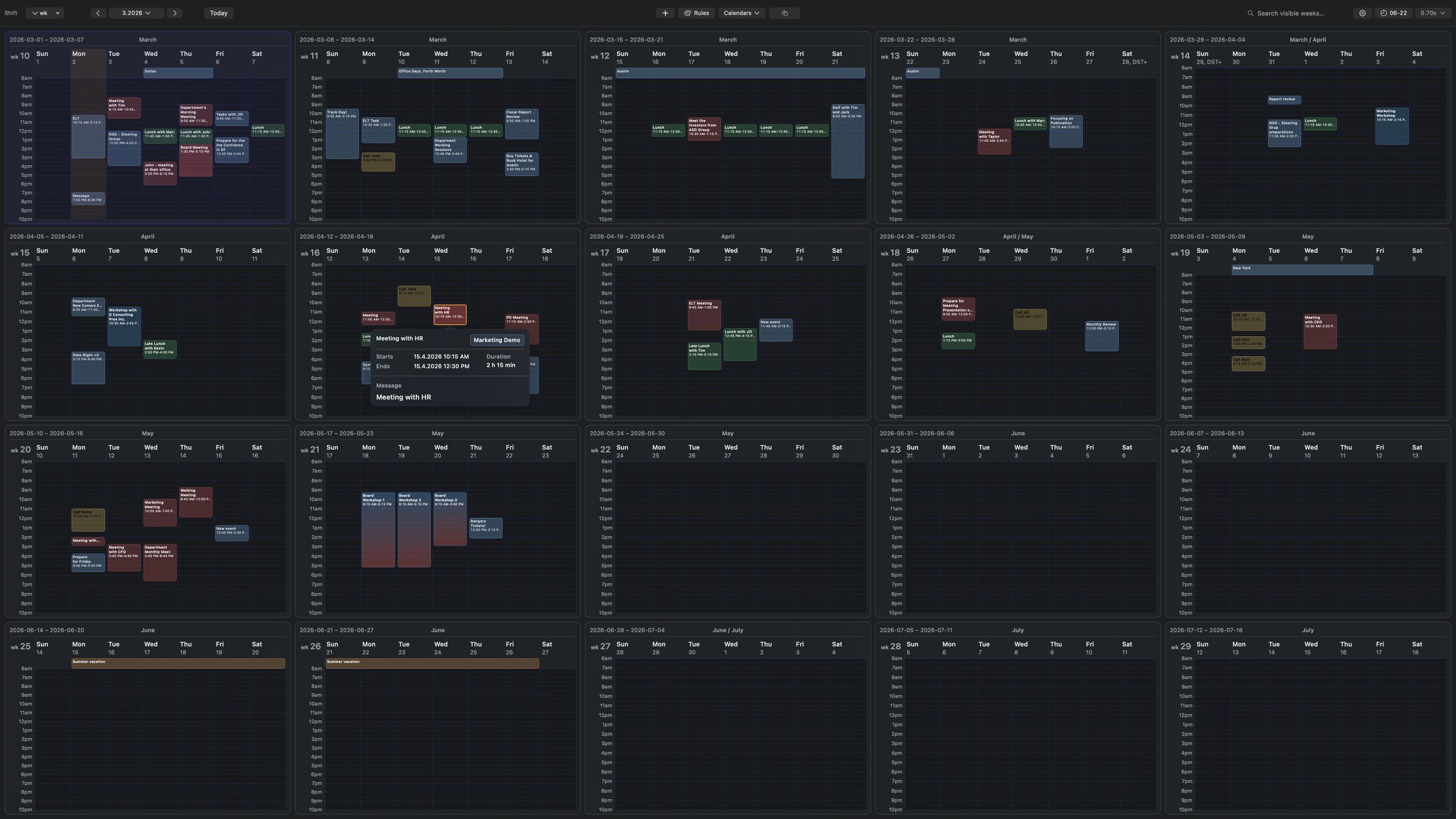1456x819 pixels.
Task: Expand the Calendars dropdown
Action: pos(741,12)
